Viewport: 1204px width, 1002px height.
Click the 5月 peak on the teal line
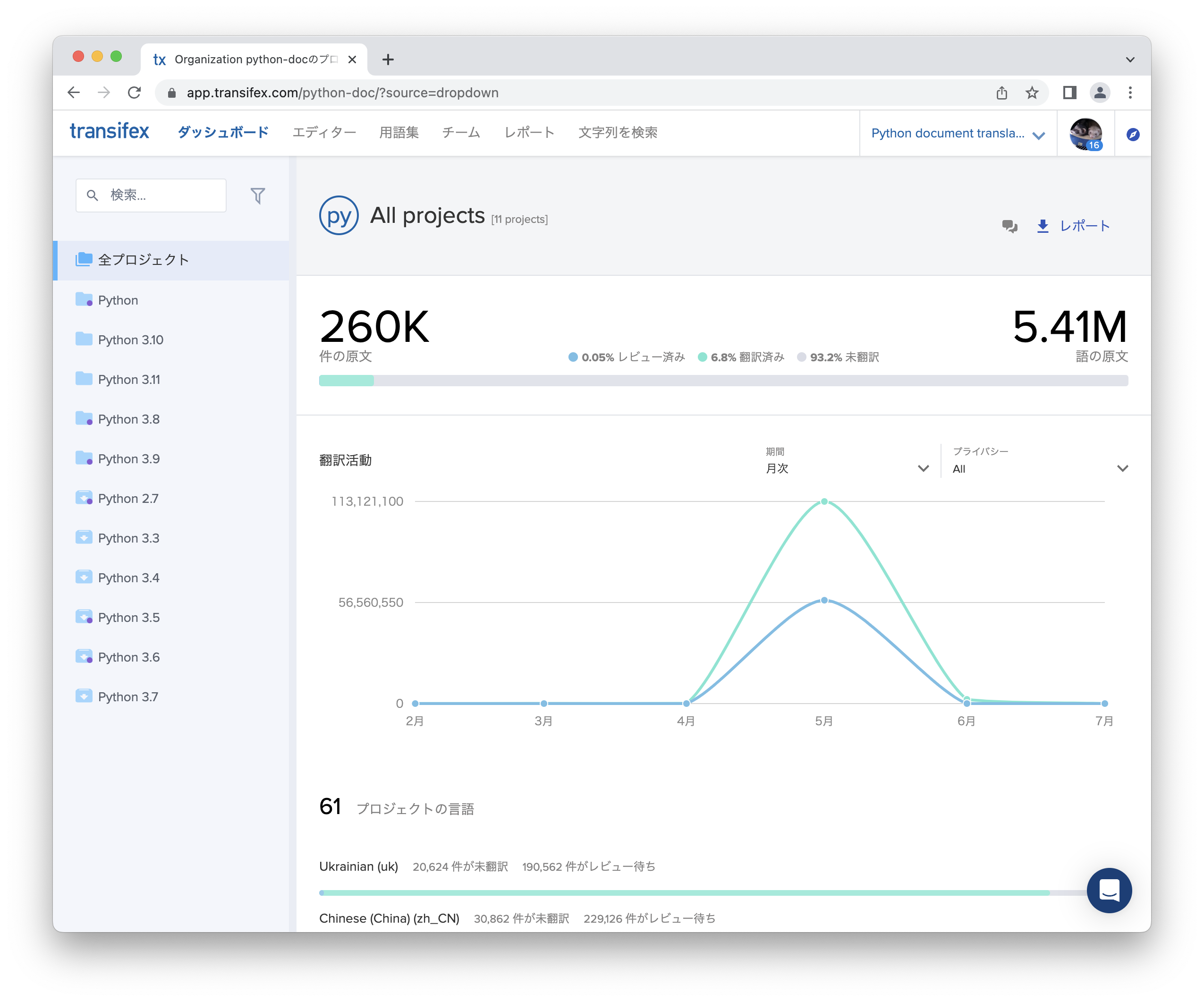824,501
